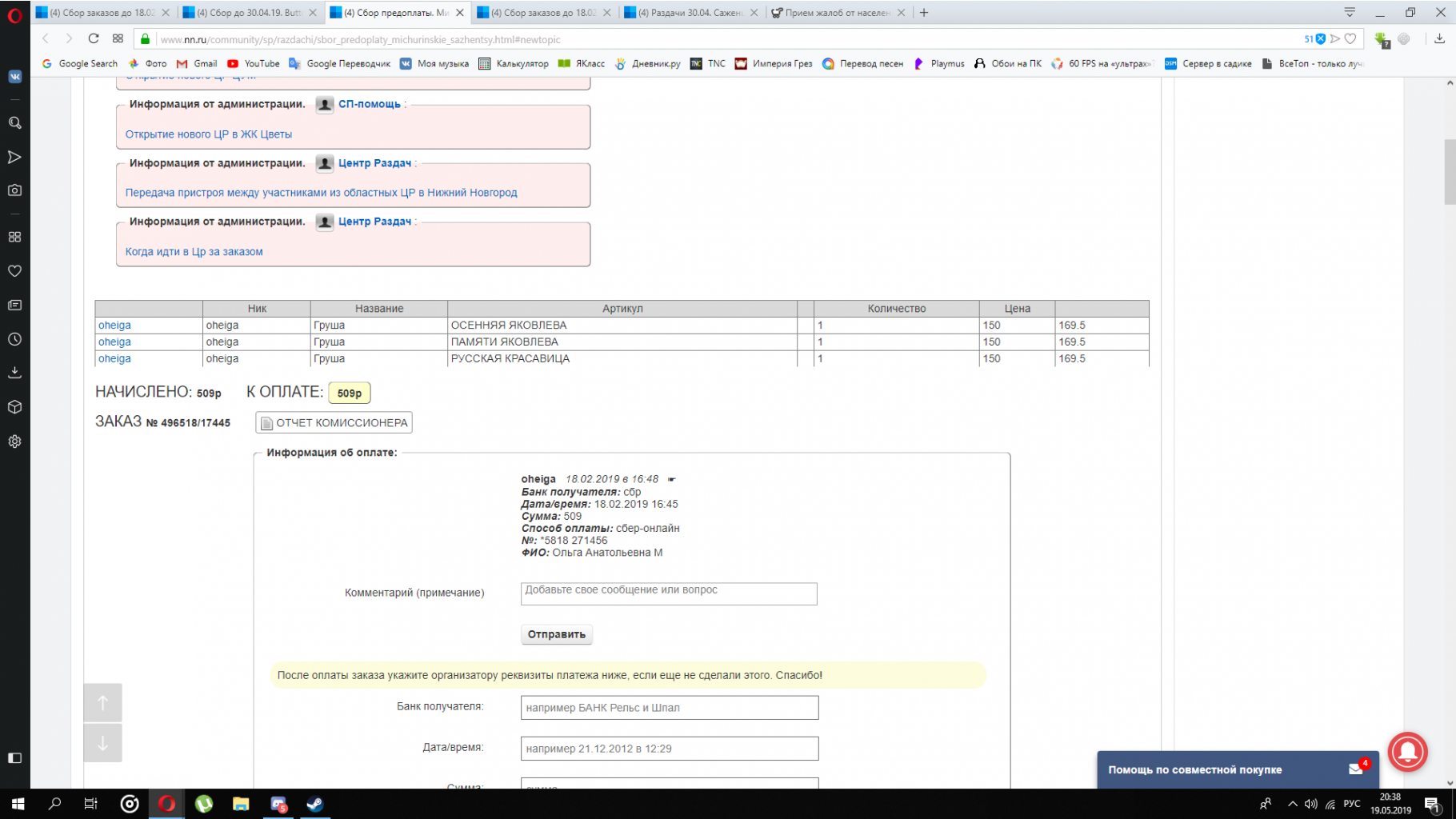The image size is (1456, 819).
Task: Open the flow/send icon in Opera sidebar
Action: pos(14,157)
